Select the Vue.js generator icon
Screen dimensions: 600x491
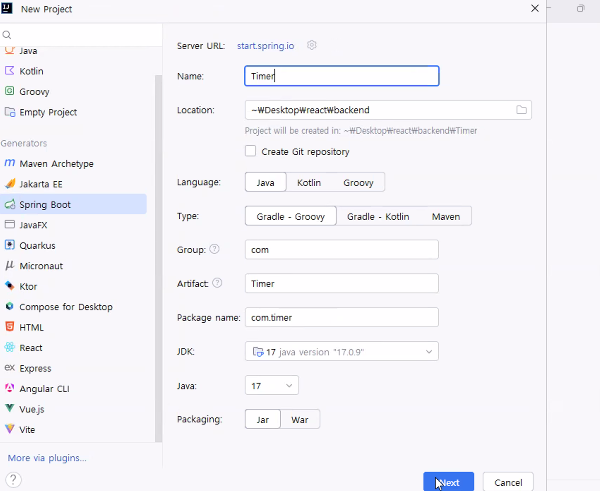(10, 409)
